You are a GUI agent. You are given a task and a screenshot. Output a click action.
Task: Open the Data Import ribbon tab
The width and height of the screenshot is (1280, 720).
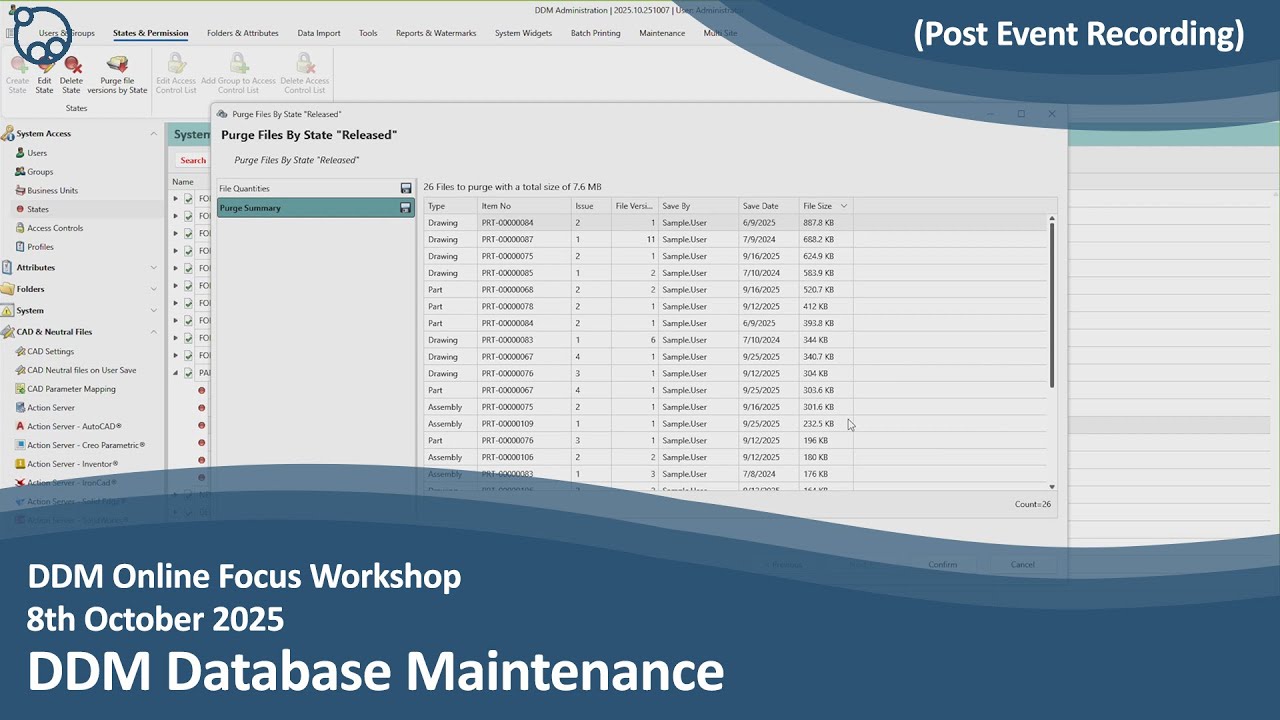[319, 33]
